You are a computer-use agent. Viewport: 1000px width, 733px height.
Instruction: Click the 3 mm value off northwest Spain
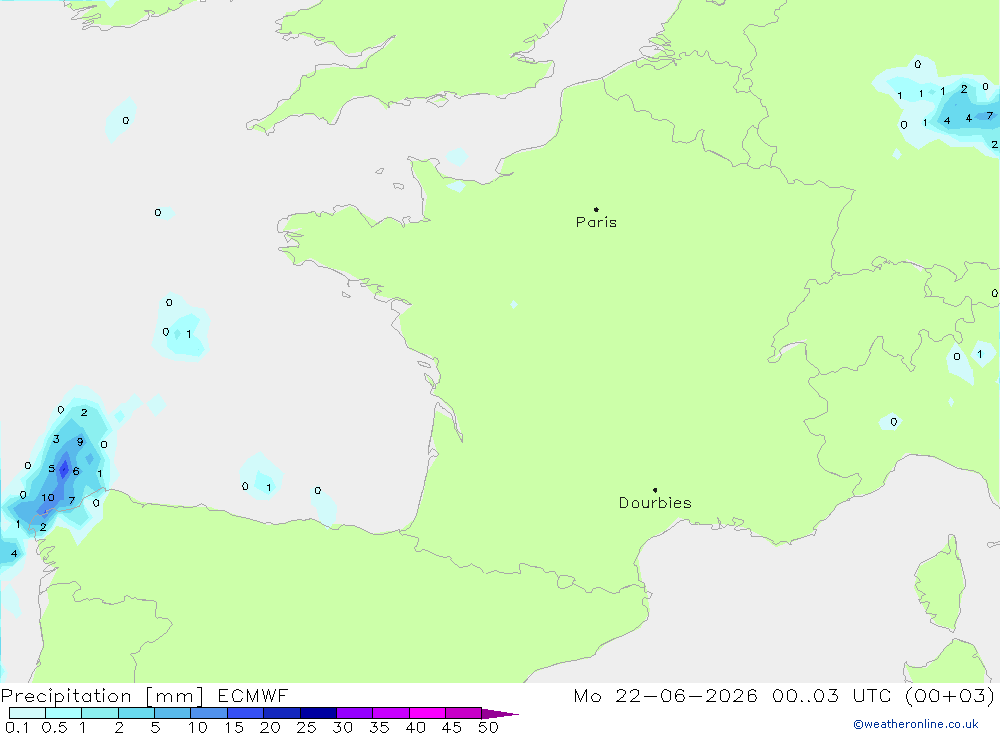[x=56, y=439]
